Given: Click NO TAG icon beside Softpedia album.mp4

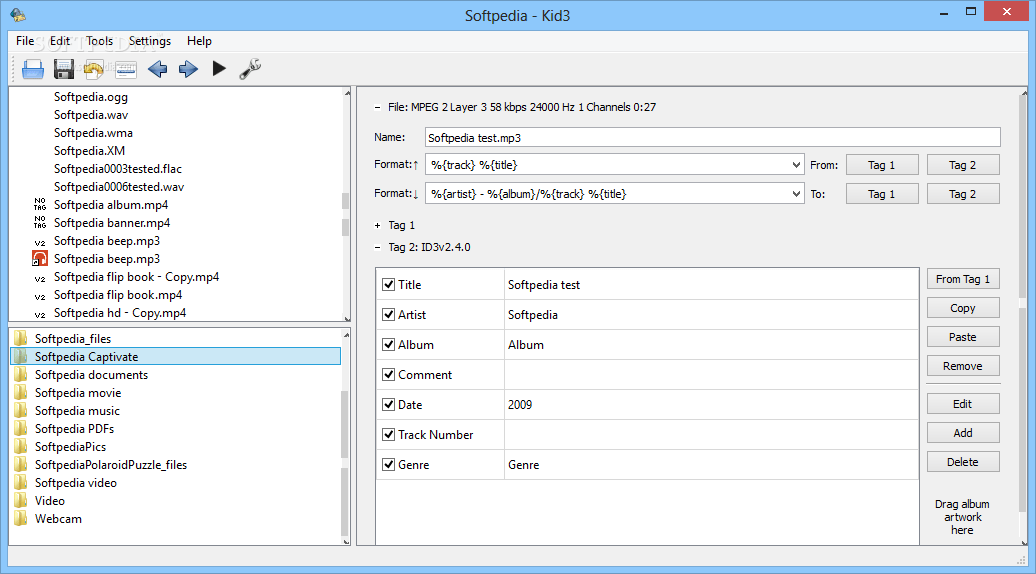Looking at the screenshot, I should (40, 204).
